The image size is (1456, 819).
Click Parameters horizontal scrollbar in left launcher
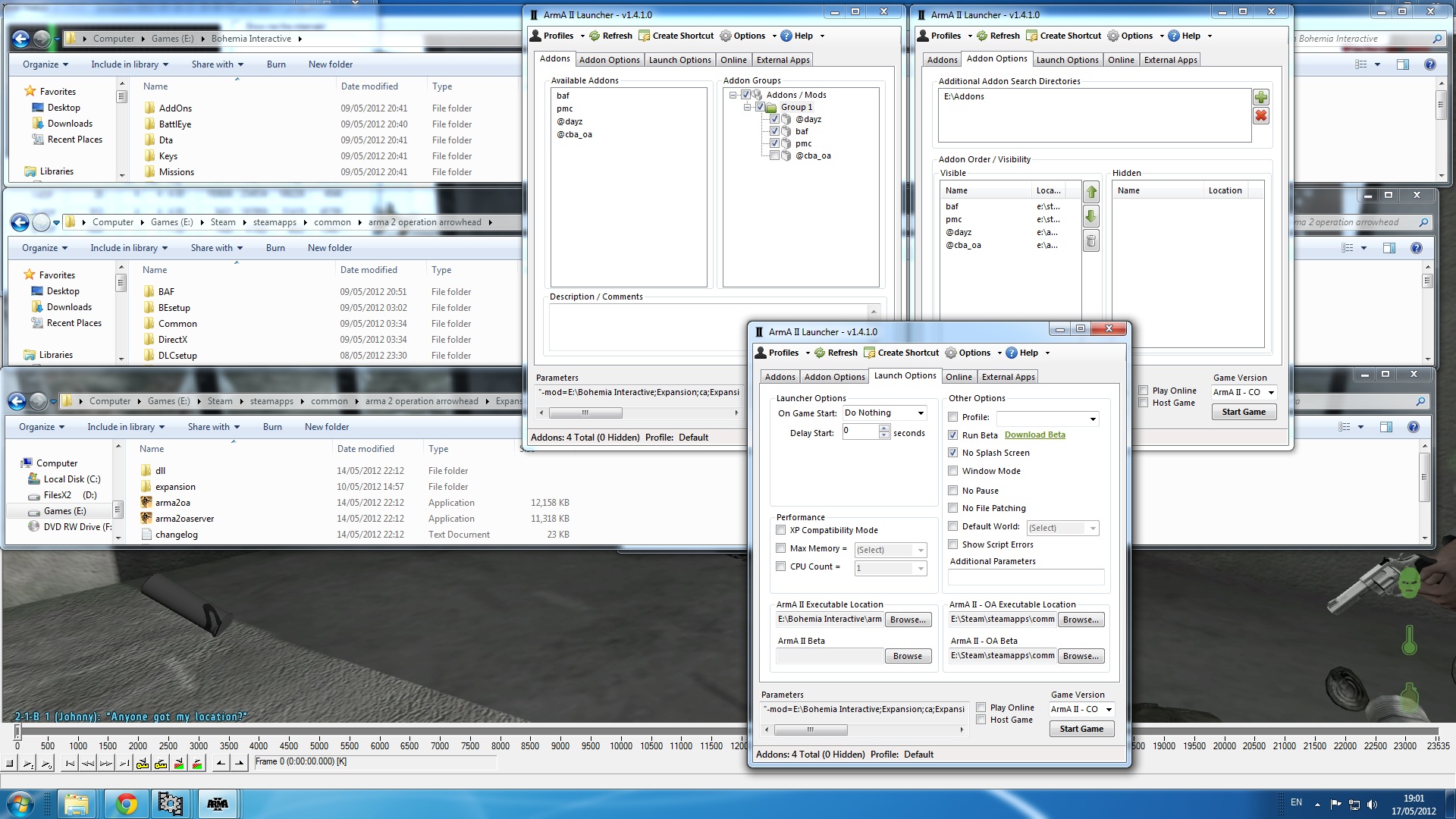[585, 413]
